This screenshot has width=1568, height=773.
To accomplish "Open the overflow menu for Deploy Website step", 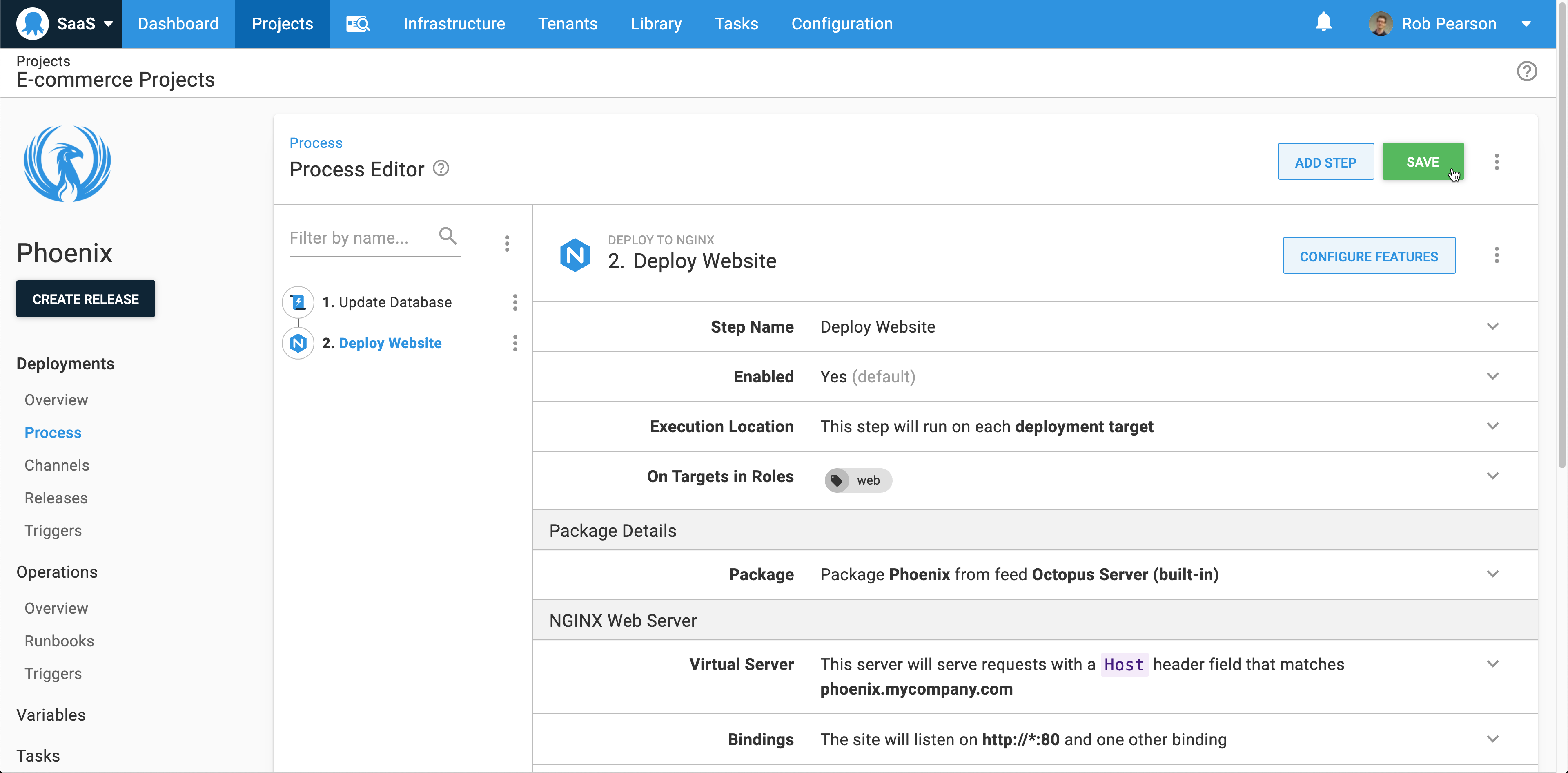I will 516,343.
